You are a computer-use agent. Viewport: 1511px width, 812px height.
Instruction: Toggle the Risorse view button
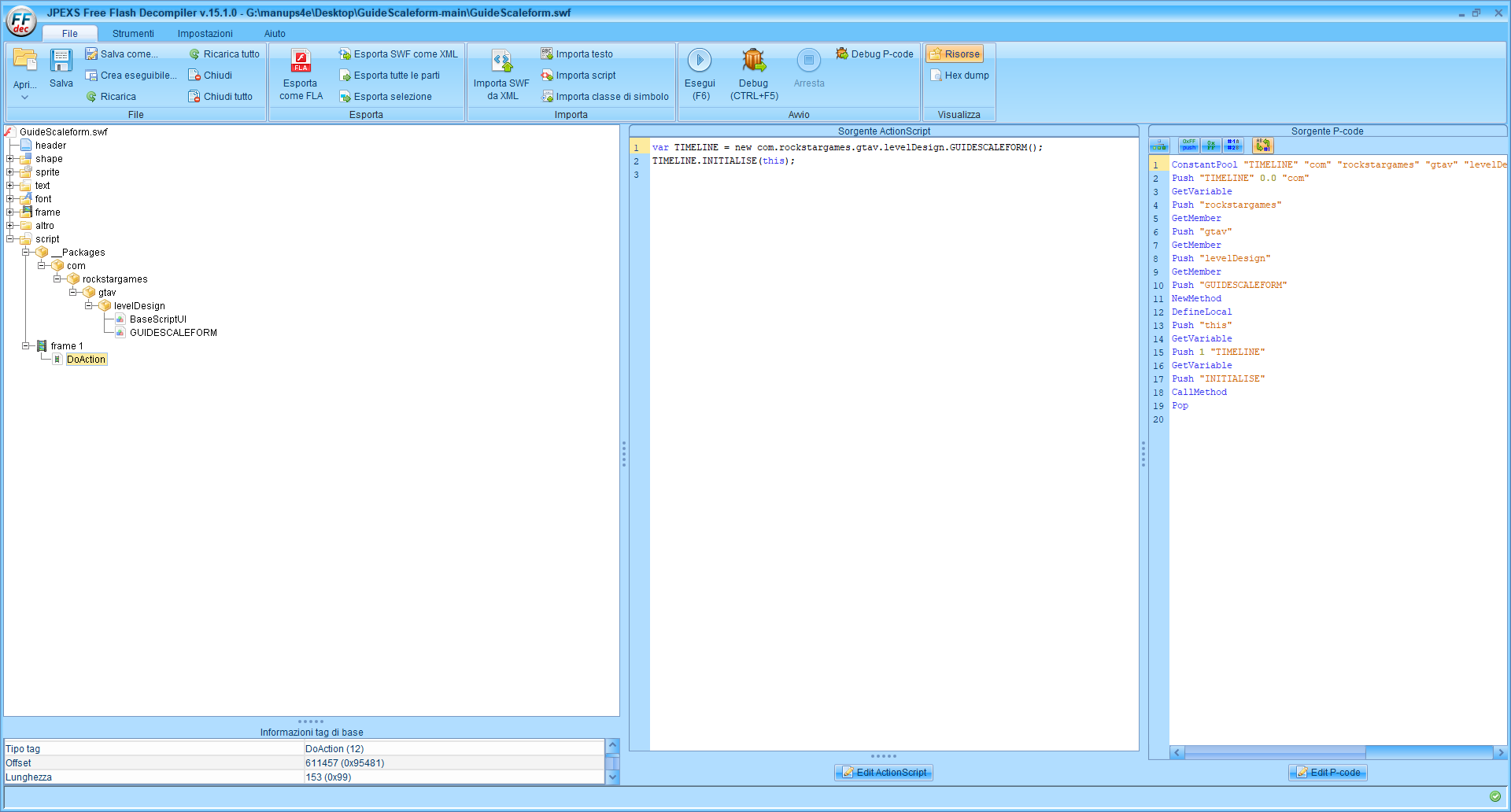tap(955, 54)
